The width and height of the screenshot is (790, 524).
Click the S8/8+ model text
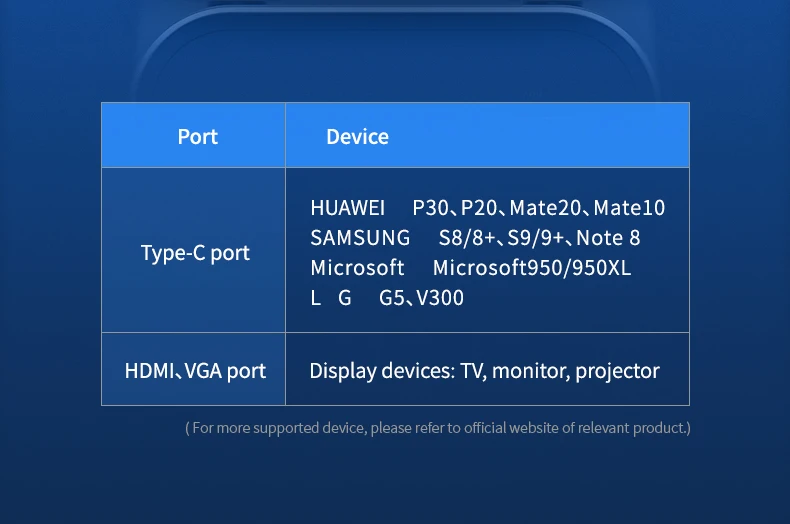tap(467, 238)
